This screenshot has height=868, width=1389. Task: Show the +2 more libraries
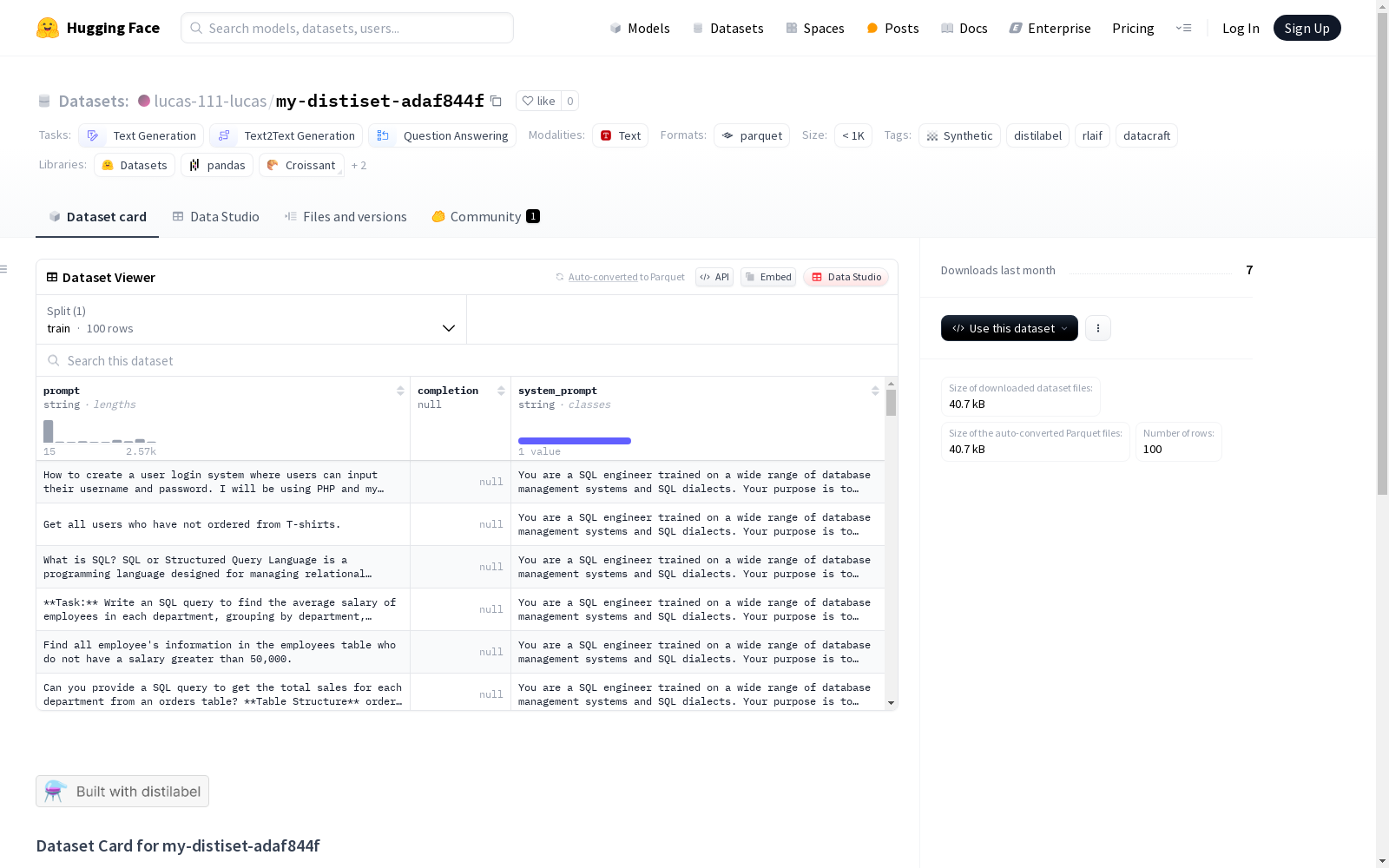click(359, 165)
